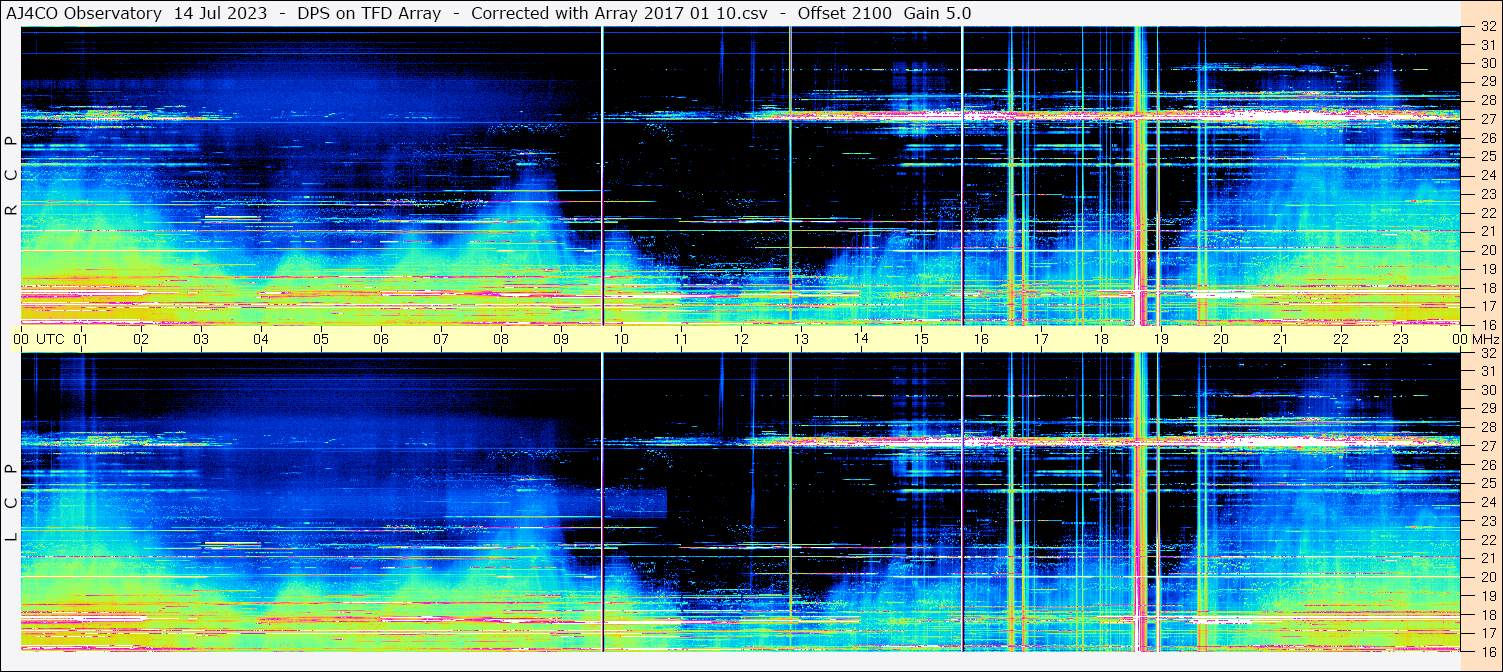Screen dimensions: 1503x672
Task: Click the 07 hour mark on time axis
Action: [x=441, y=339]
